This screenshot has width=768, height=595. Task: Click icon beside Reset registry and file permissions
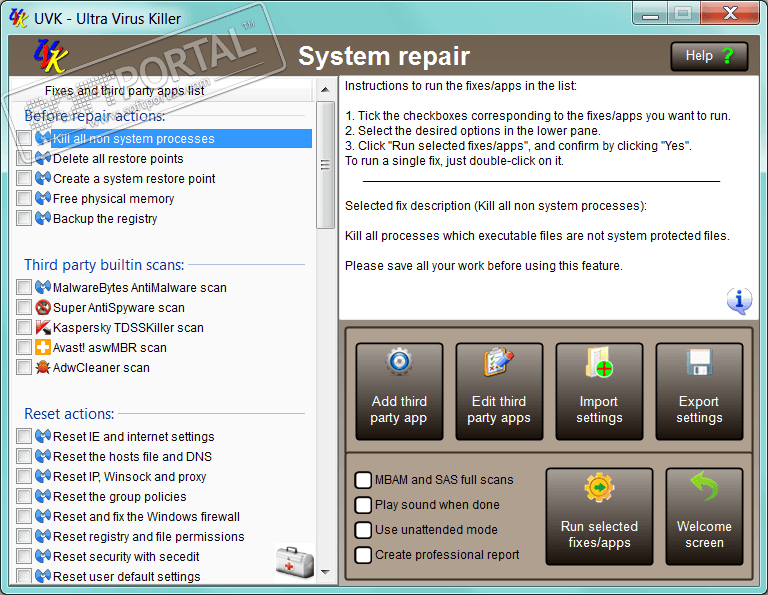coord(43,537)
